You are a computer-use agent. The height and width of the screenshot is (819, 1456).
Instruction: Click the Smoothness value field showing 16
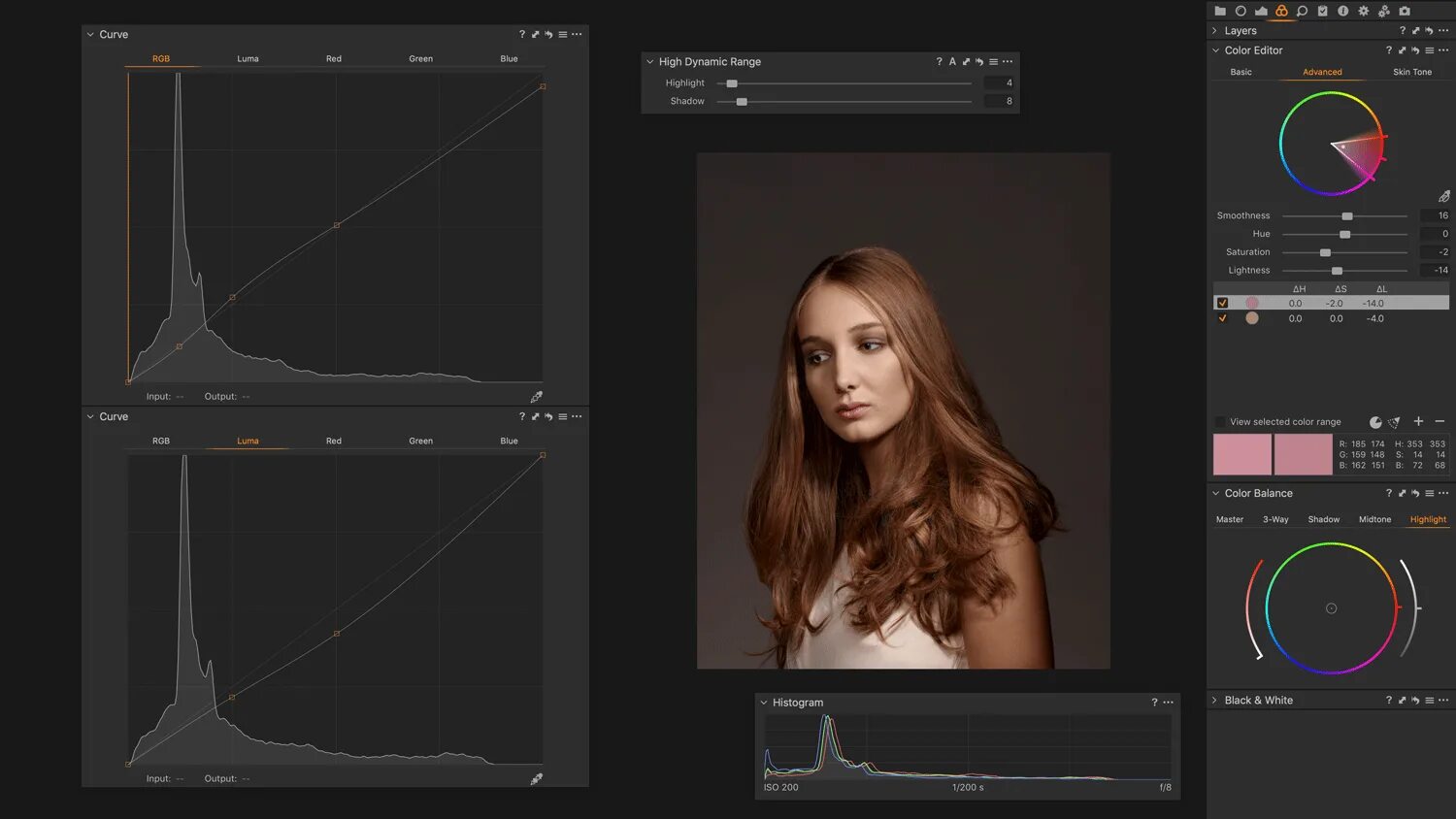[1435, 215]
